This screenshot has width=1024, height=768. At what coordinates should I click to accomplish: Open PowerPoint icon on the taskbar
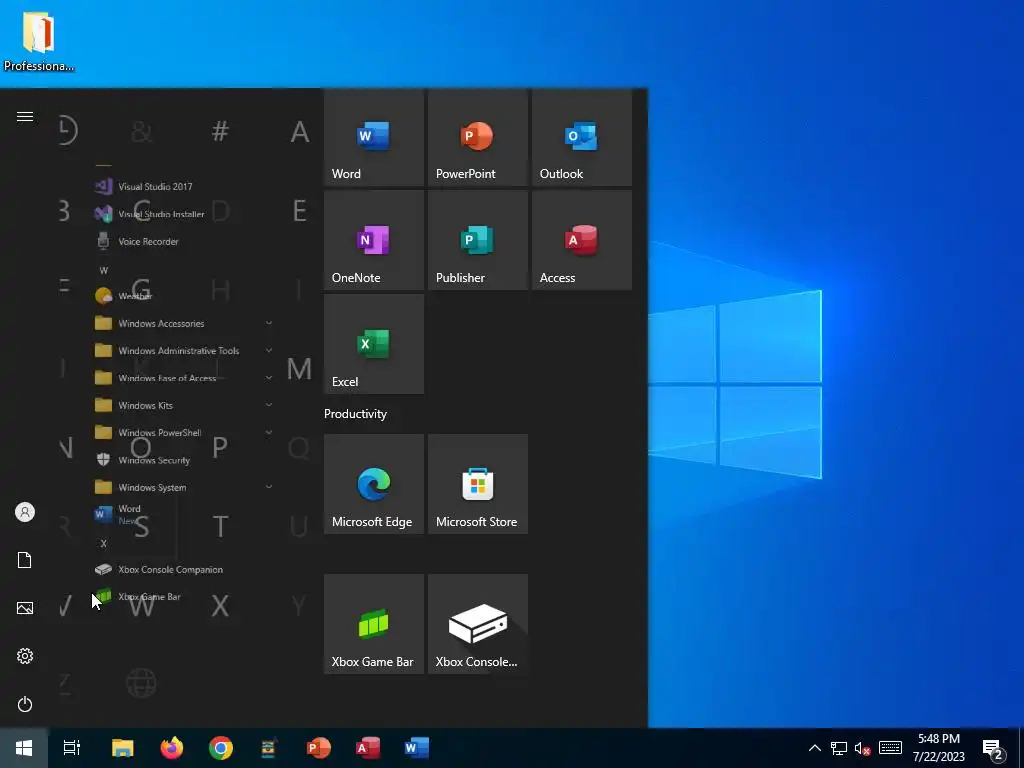pos(319,748)
